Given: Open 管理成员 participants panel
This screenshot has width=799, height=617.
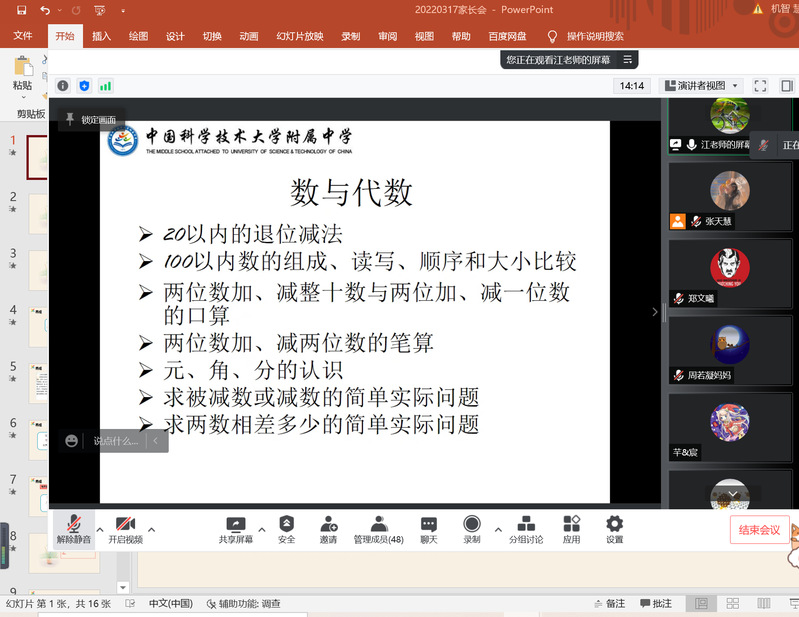Looking at the screenshot, I should (378, 529).
